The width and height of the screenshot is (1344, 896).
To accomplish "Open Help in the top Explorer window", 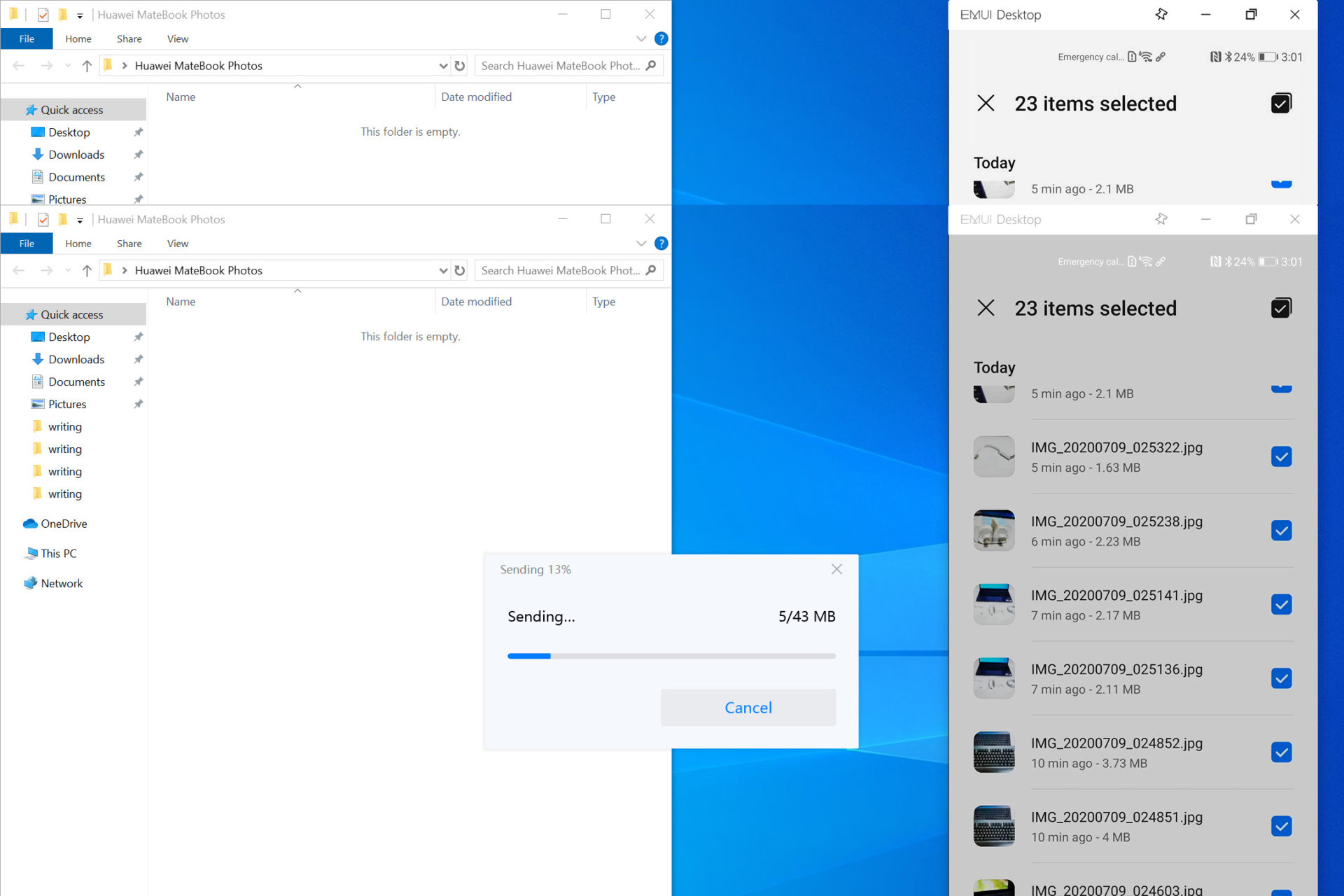I will [661, 38].
